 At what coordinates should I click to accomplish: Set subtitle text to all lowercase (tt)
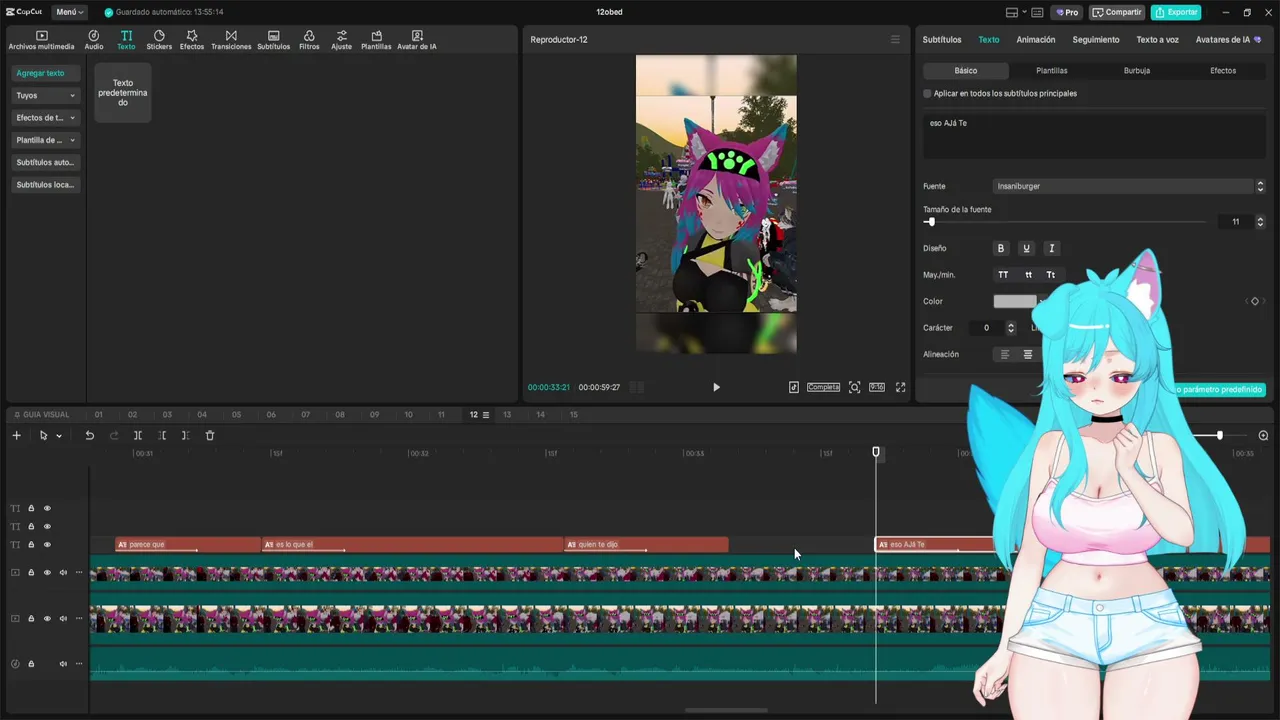(1028, 275)
